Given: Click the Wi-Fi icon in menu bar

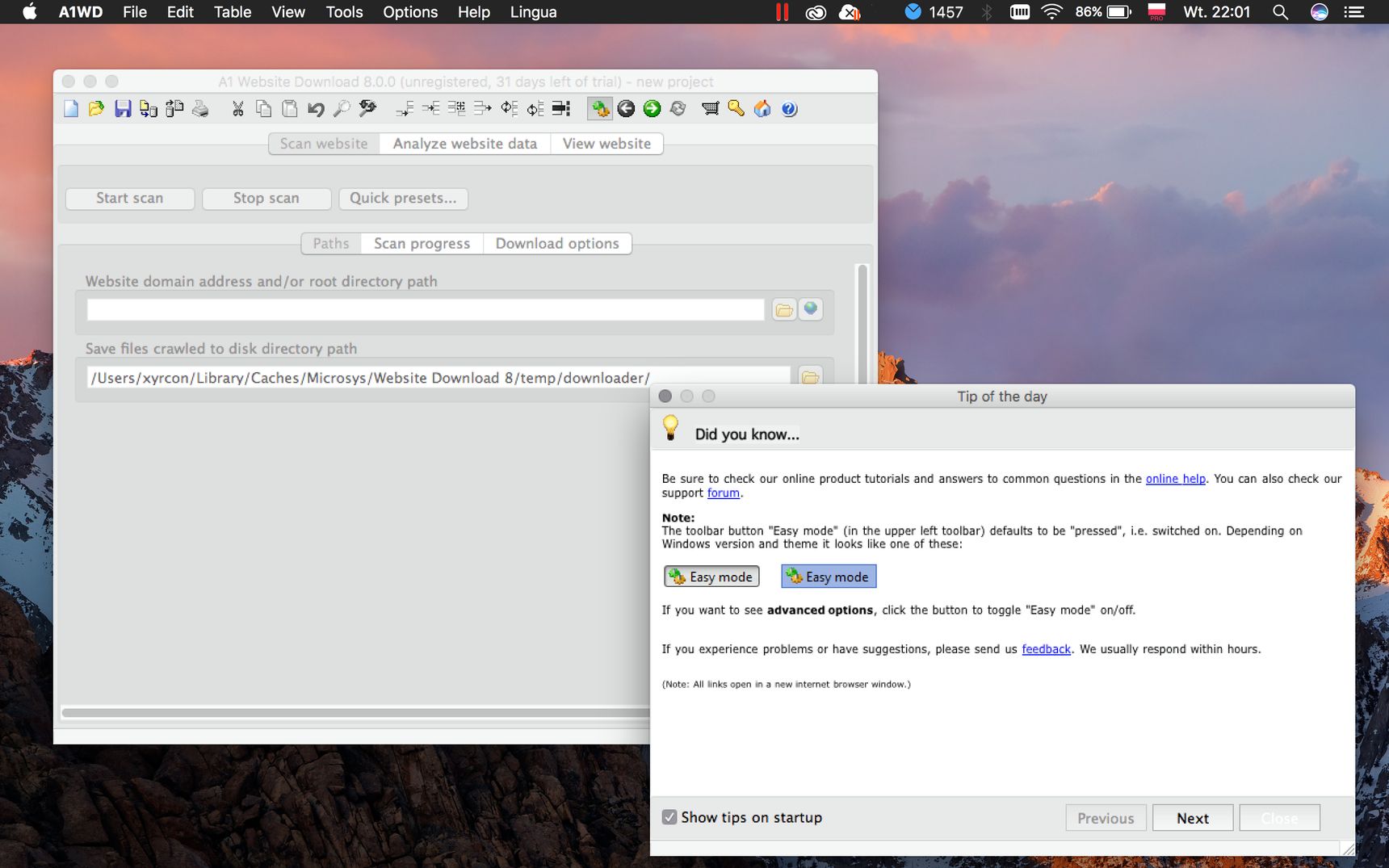Looking at the screenshot, I should click(1051, 12).
